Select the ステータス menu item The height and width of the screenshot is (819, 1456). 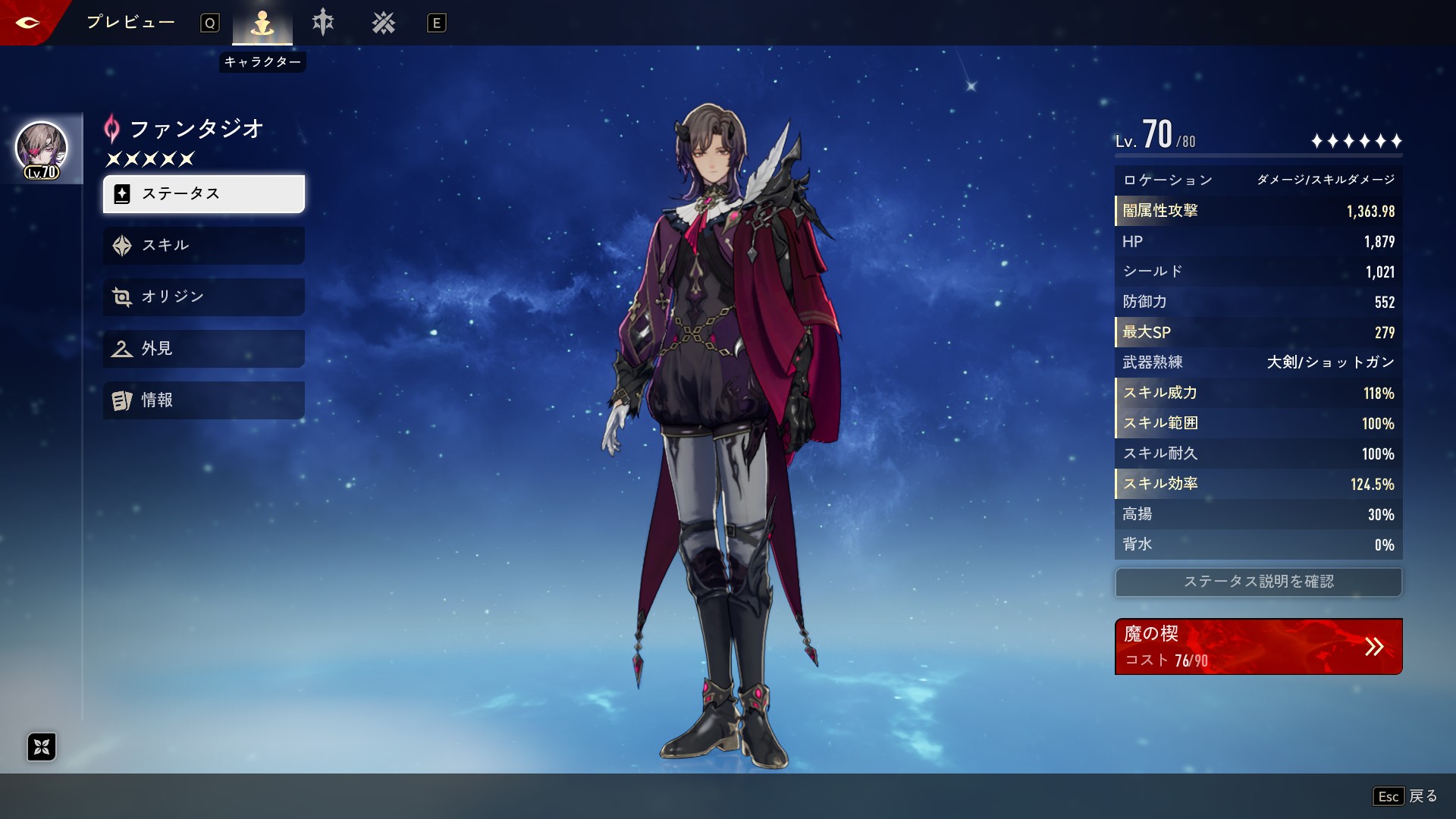click(x=203, y=194)
